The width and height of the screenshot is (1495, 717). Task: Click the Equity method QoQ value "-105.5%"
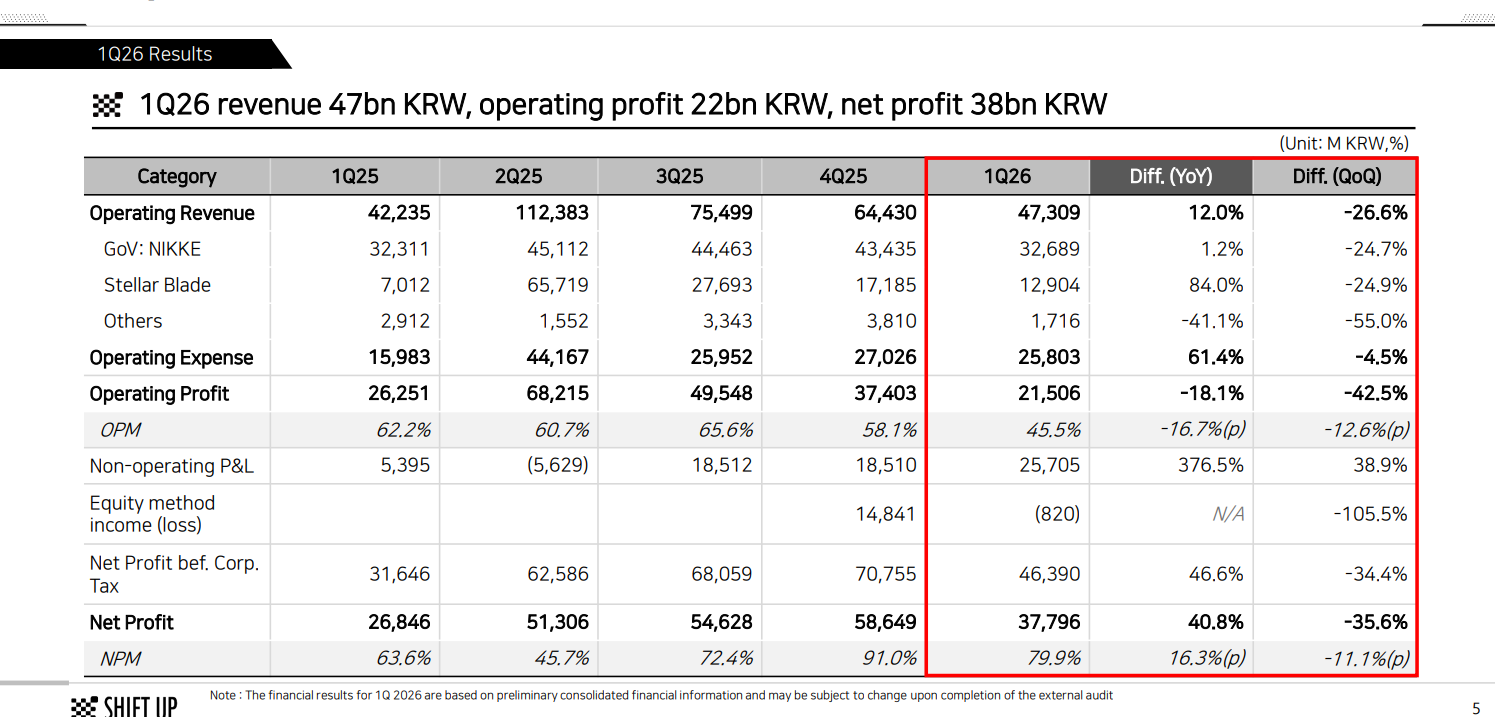coord(1371,514)
